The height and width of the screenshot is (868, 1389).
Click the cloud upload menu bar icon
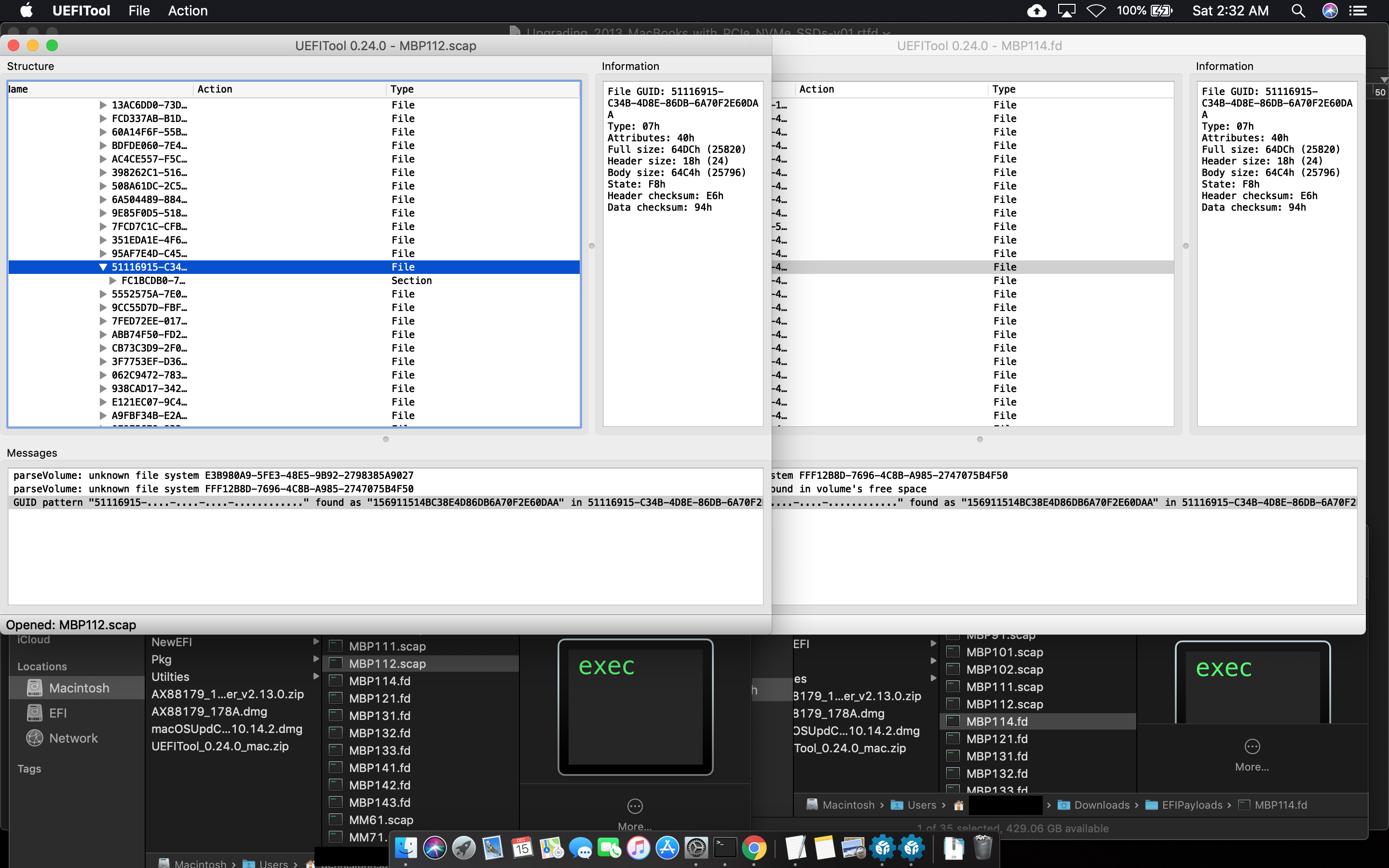(x=1036, y=11)
